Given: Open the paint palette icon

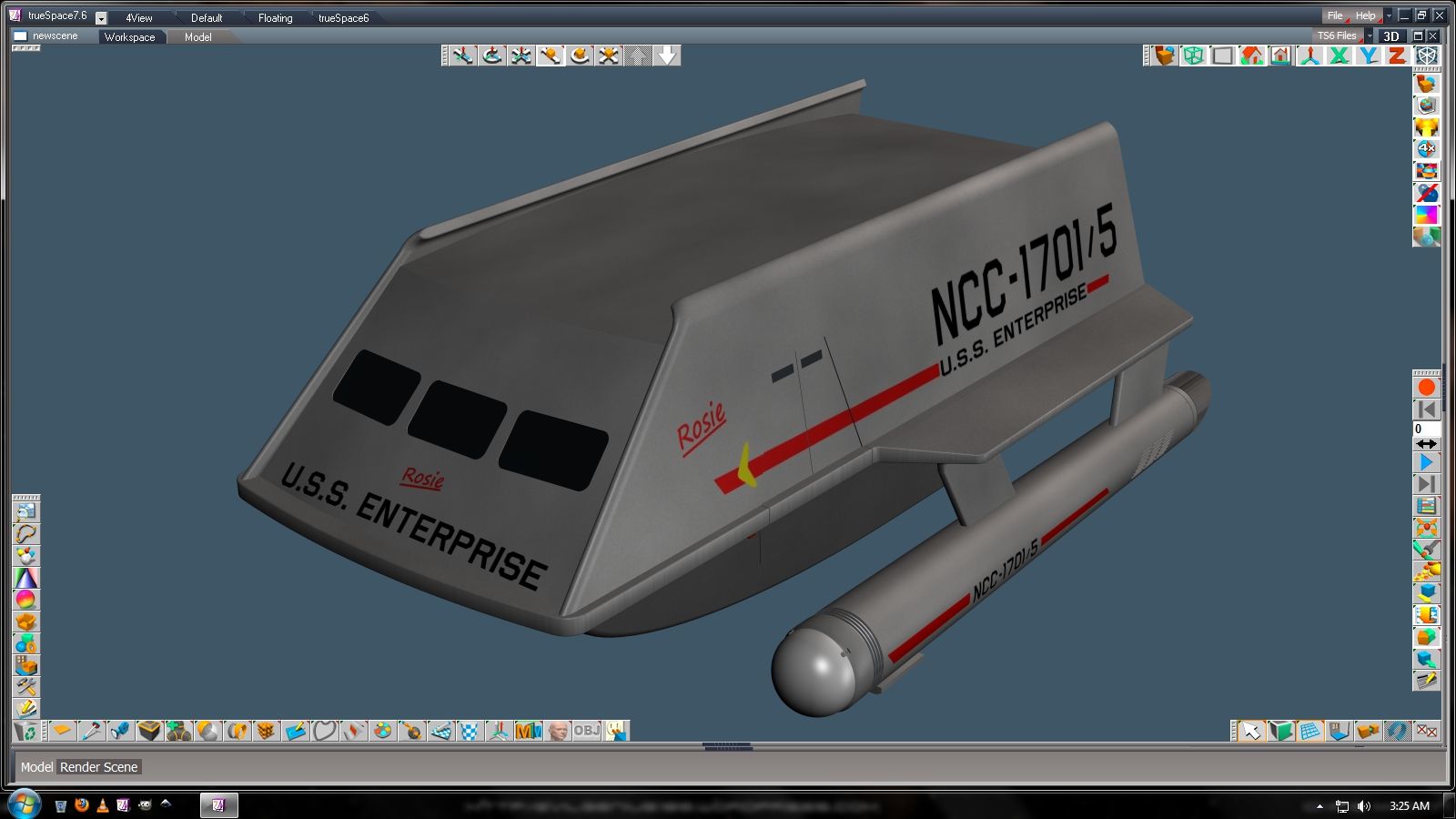Looking at the screenshot, I should (383, 731).
